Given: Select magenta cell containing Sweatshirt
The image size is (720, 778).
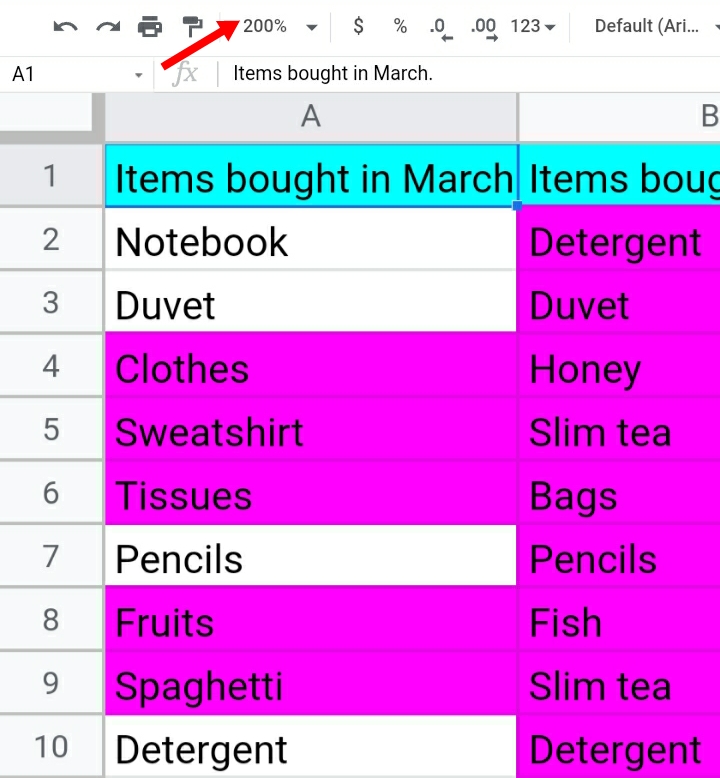Looking at the screenshot, I should tap(311, 429).
